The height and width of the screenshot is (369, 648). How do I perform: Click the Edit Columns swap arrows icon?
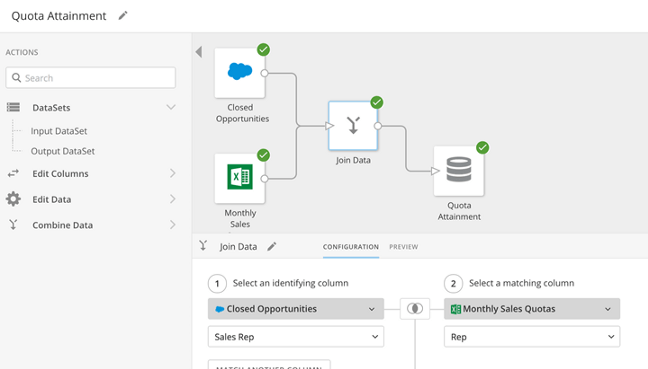tap(13, 173)
